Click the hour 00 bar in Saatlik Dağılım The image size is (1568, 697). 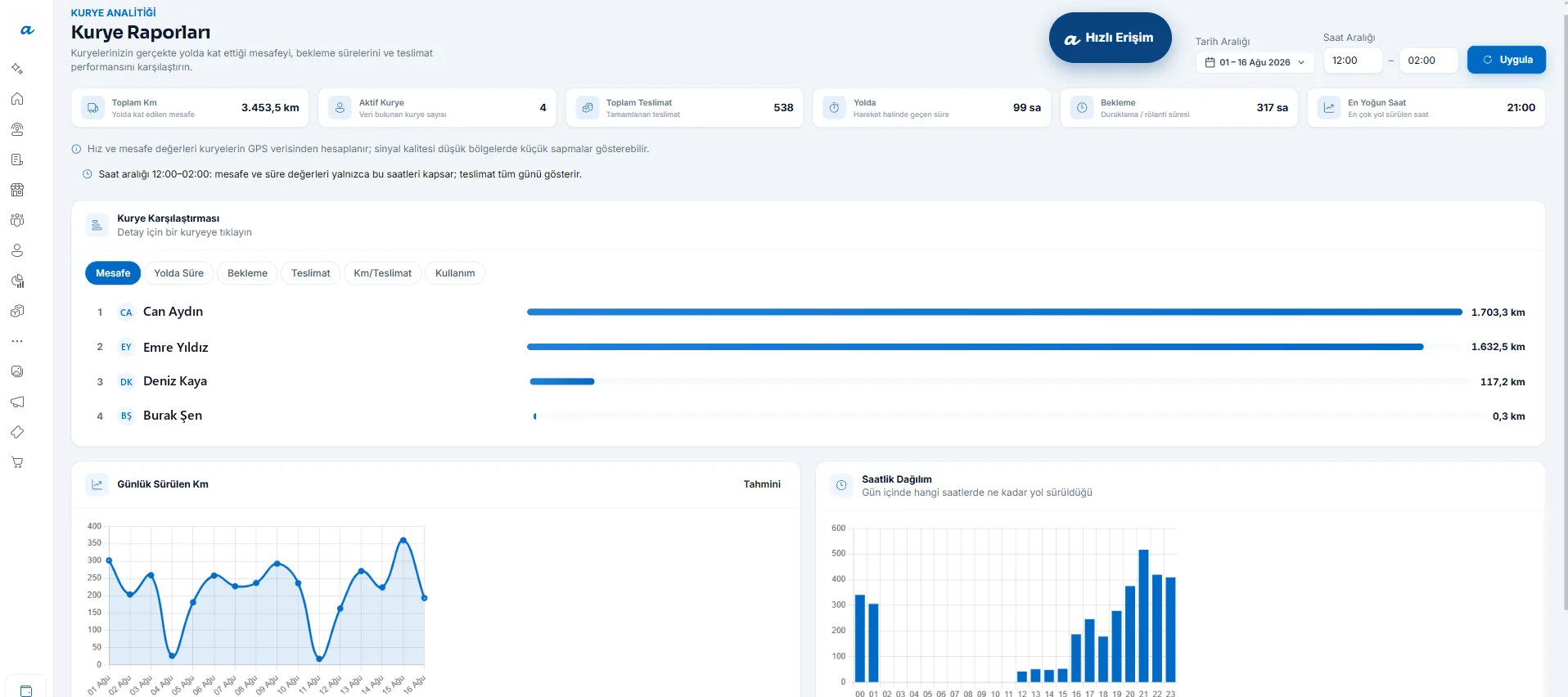coord(860,638)
